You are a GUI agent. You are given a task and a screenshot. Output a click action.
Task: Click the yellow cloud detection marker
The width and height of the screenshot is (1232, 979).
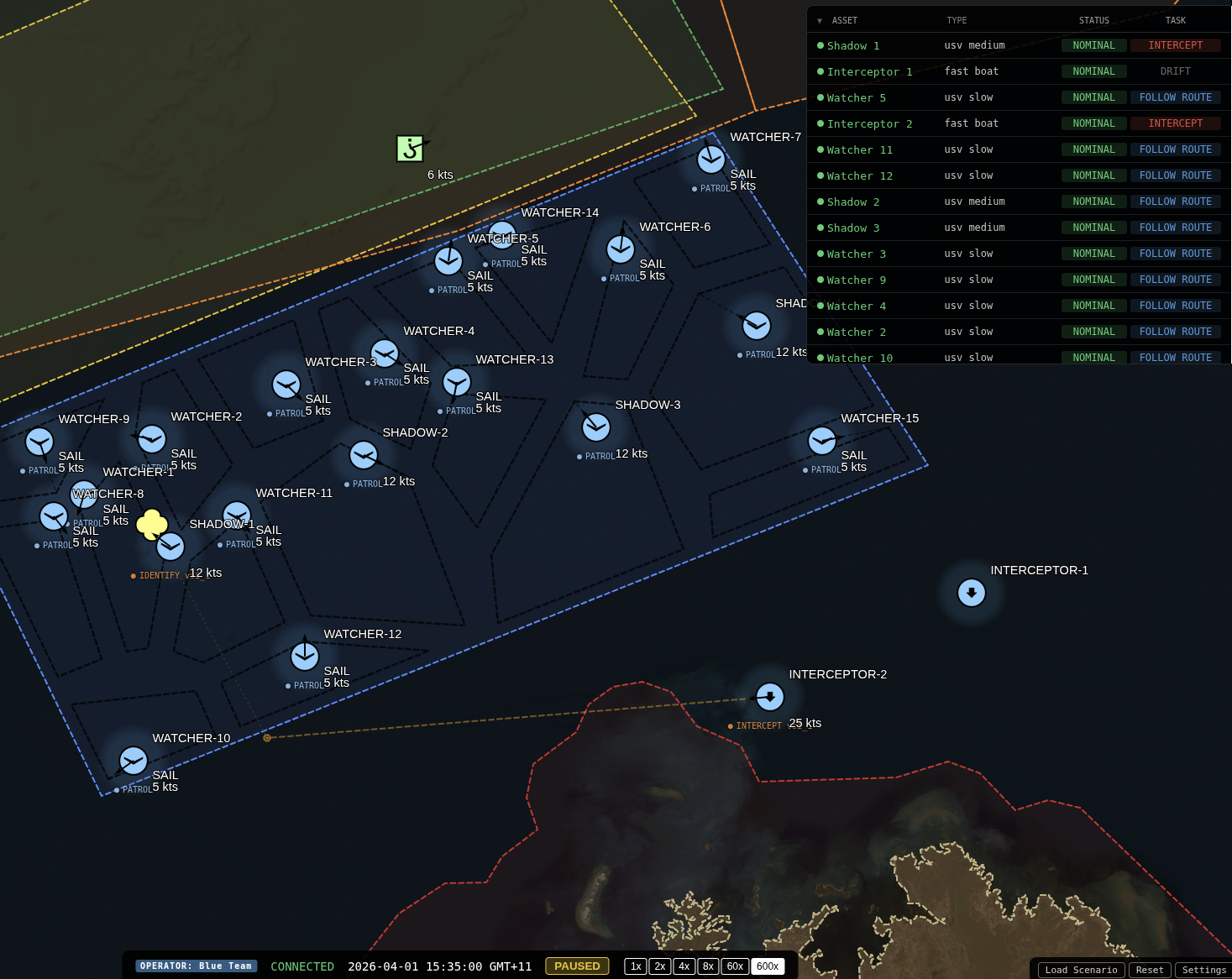point(152,525)
